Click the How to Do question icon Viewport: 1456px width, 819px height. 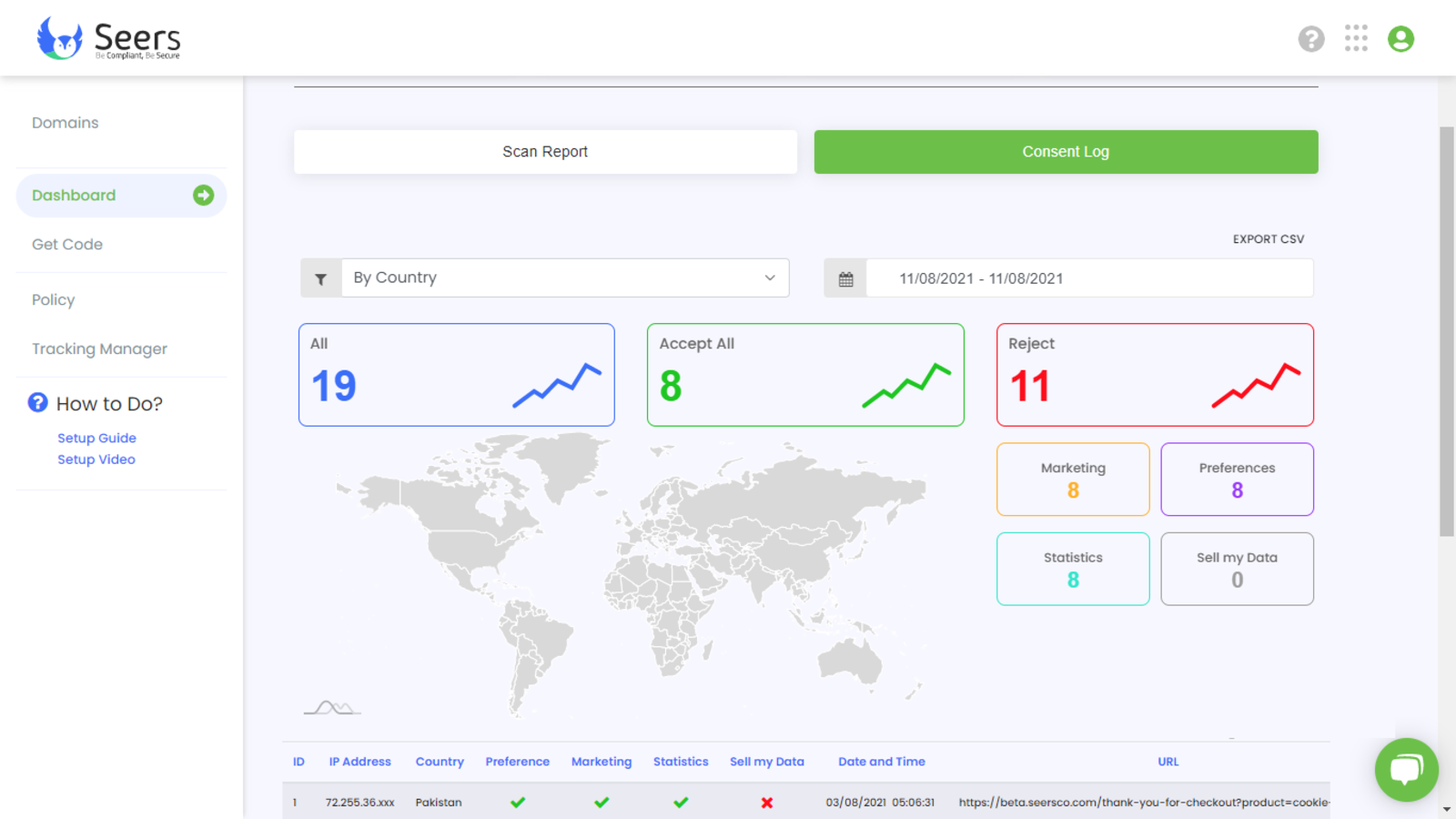coord(37,402)
